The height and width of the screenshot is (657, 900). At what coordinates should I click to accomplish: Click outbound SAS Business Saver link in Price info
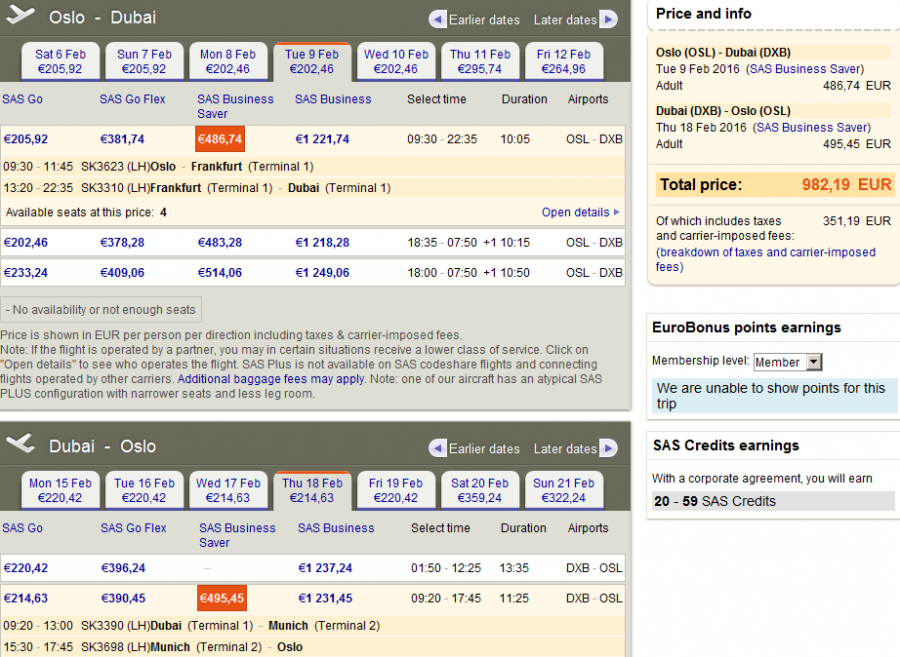tap(812, 68)
